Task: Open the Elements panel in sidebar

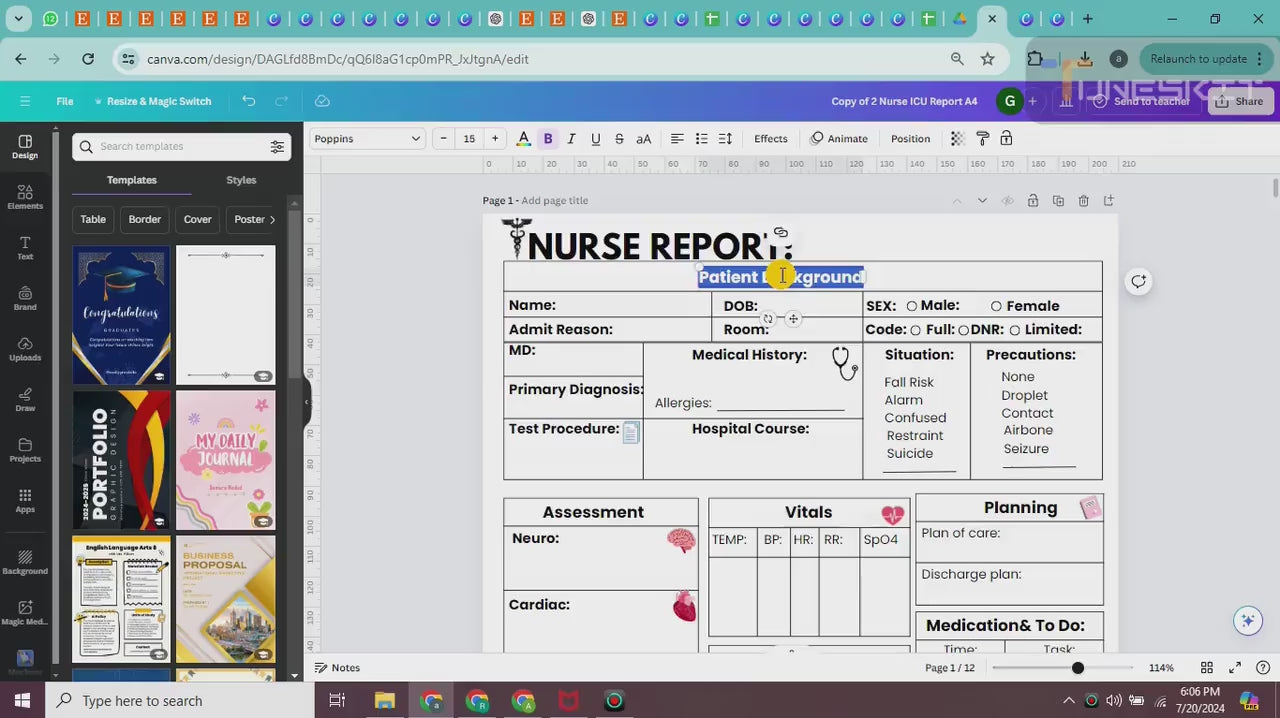Action: (x=25, y=197)
